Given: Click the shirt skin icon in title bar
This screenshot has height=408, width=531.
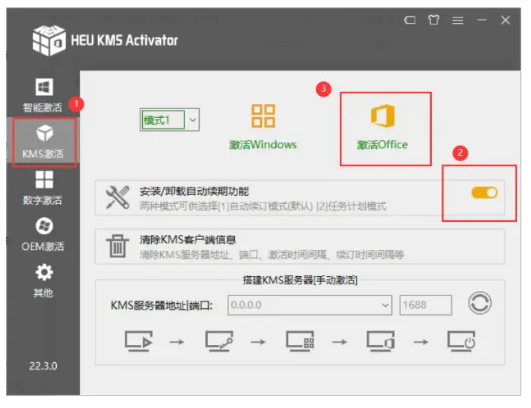Looking at the screenshot, I should (433, 20).
